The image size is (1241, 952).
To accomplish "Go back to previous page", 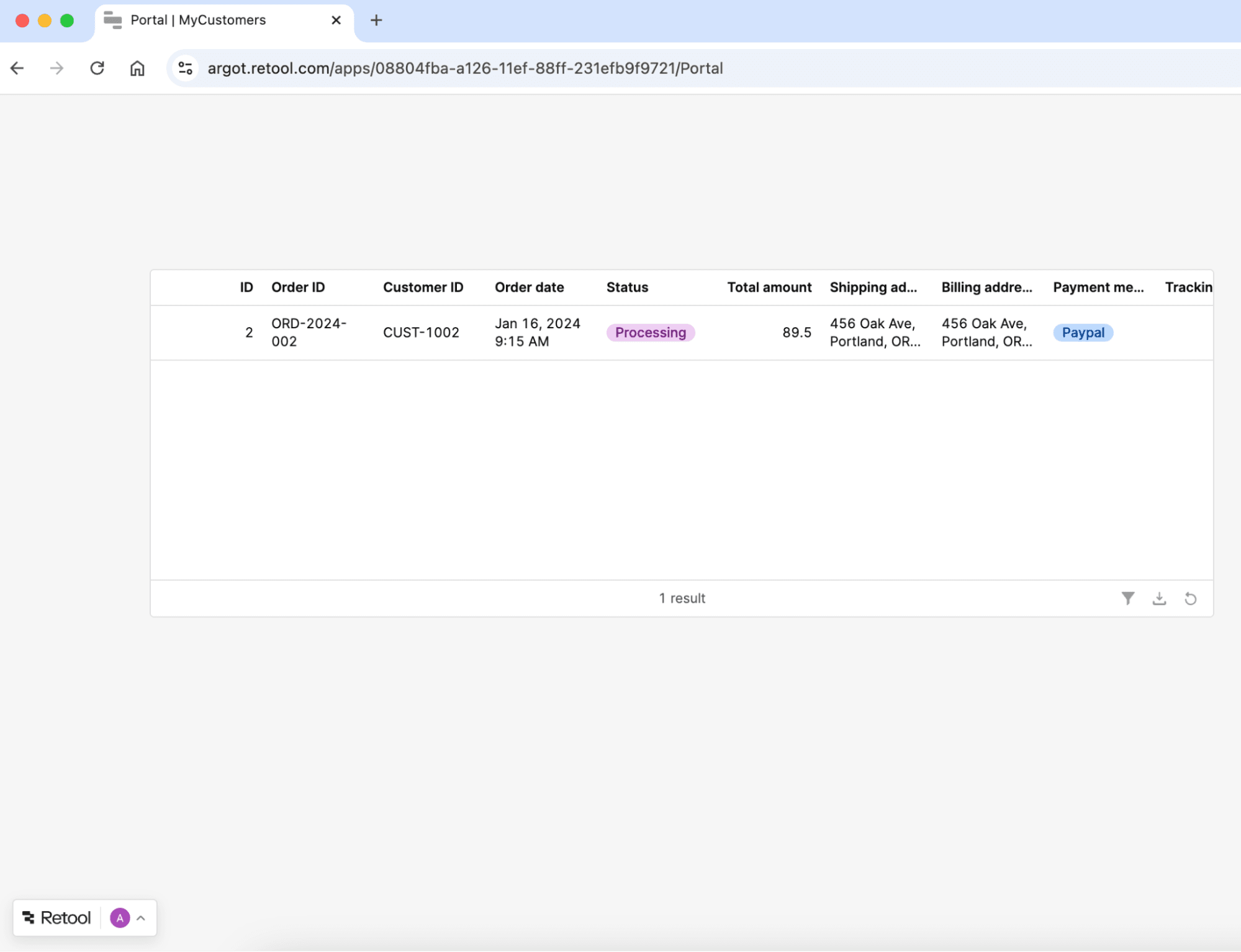I will (17, 68).
